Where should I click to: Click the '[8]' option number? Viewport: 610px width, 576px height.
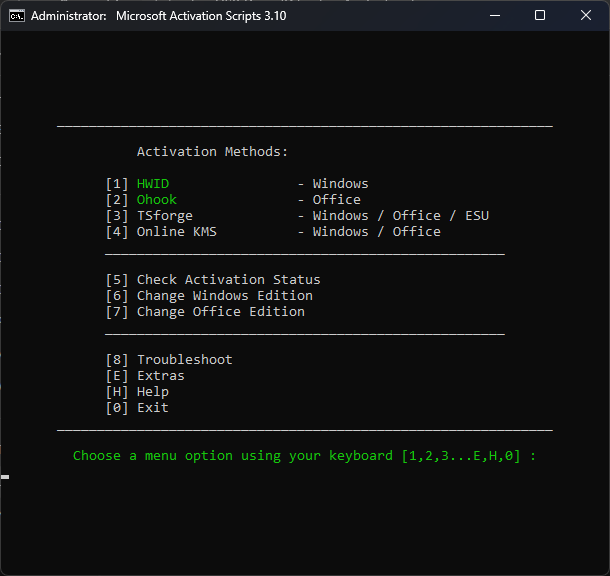pyautogui.click(x=117, y=359)
